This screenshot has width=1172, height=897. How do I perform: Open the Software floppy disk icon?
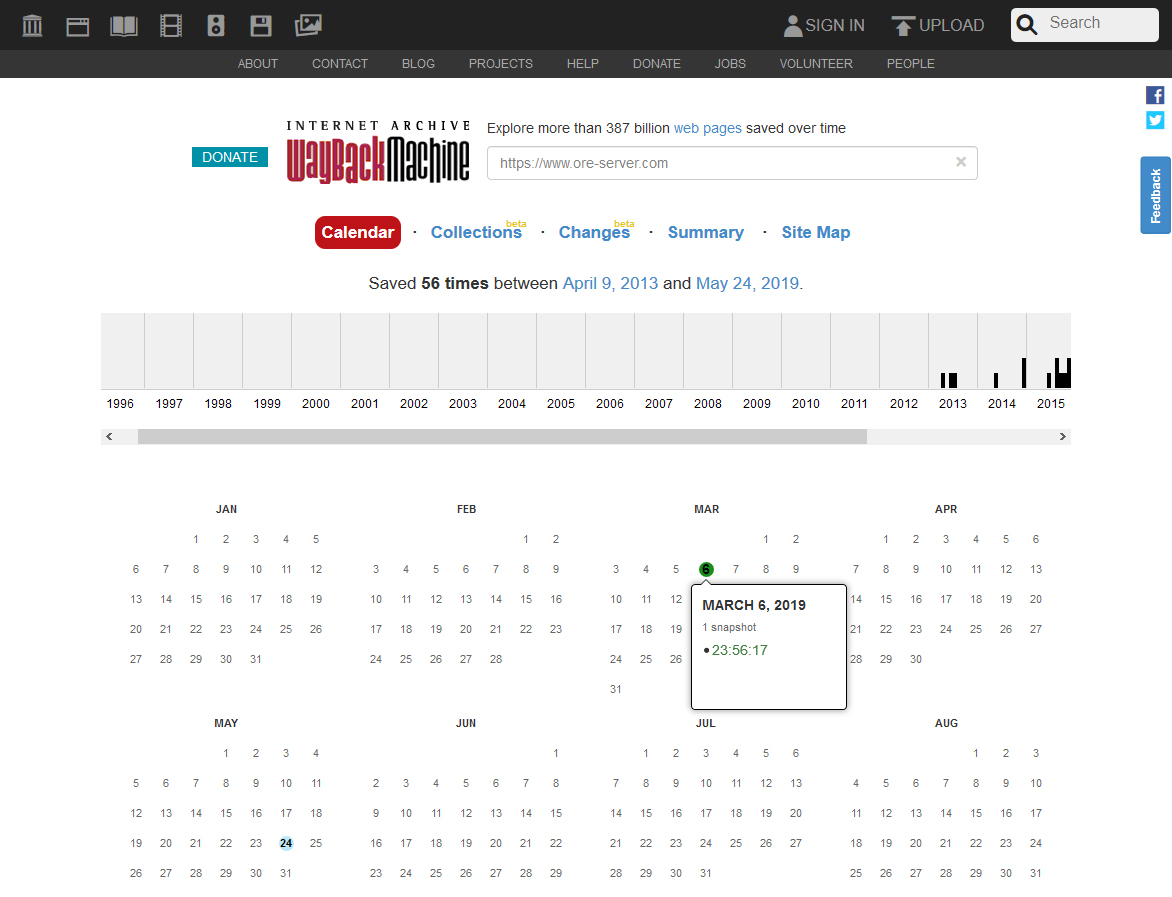pyautogui.click(x=261, y=26)
